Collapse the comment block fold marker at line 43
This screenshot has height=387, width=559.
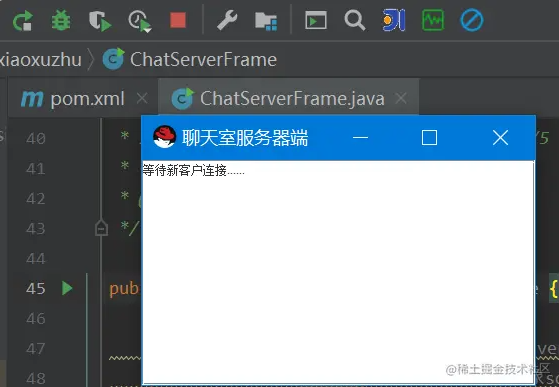(102, 227)
